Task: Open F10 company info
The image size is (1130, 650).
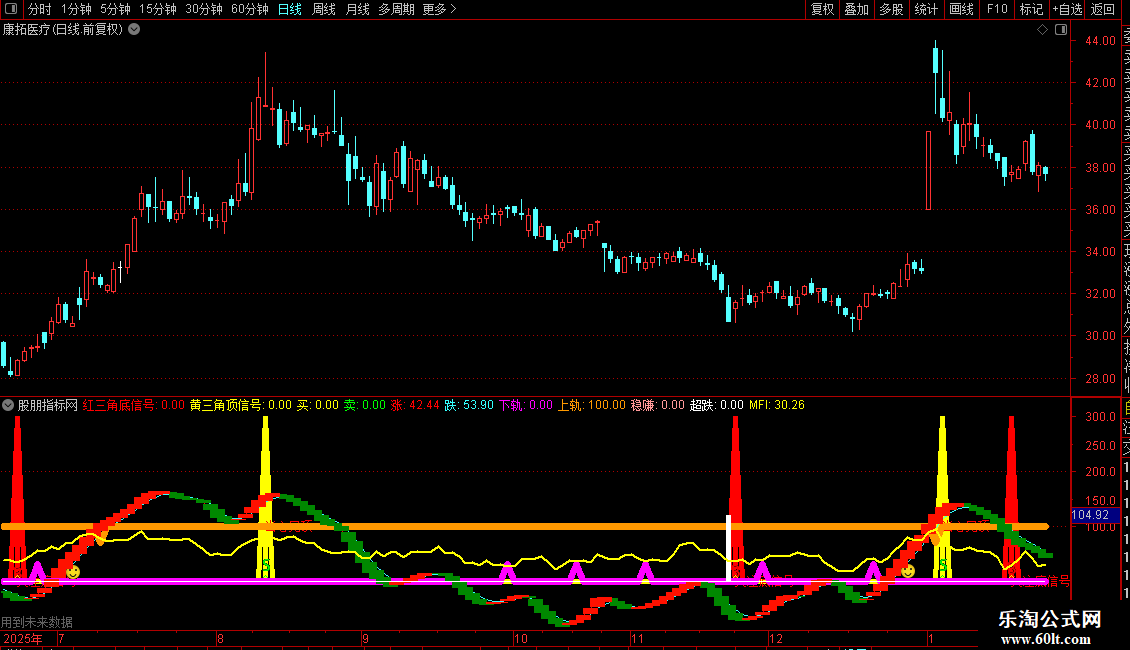Action: click(x=997, y=9)
